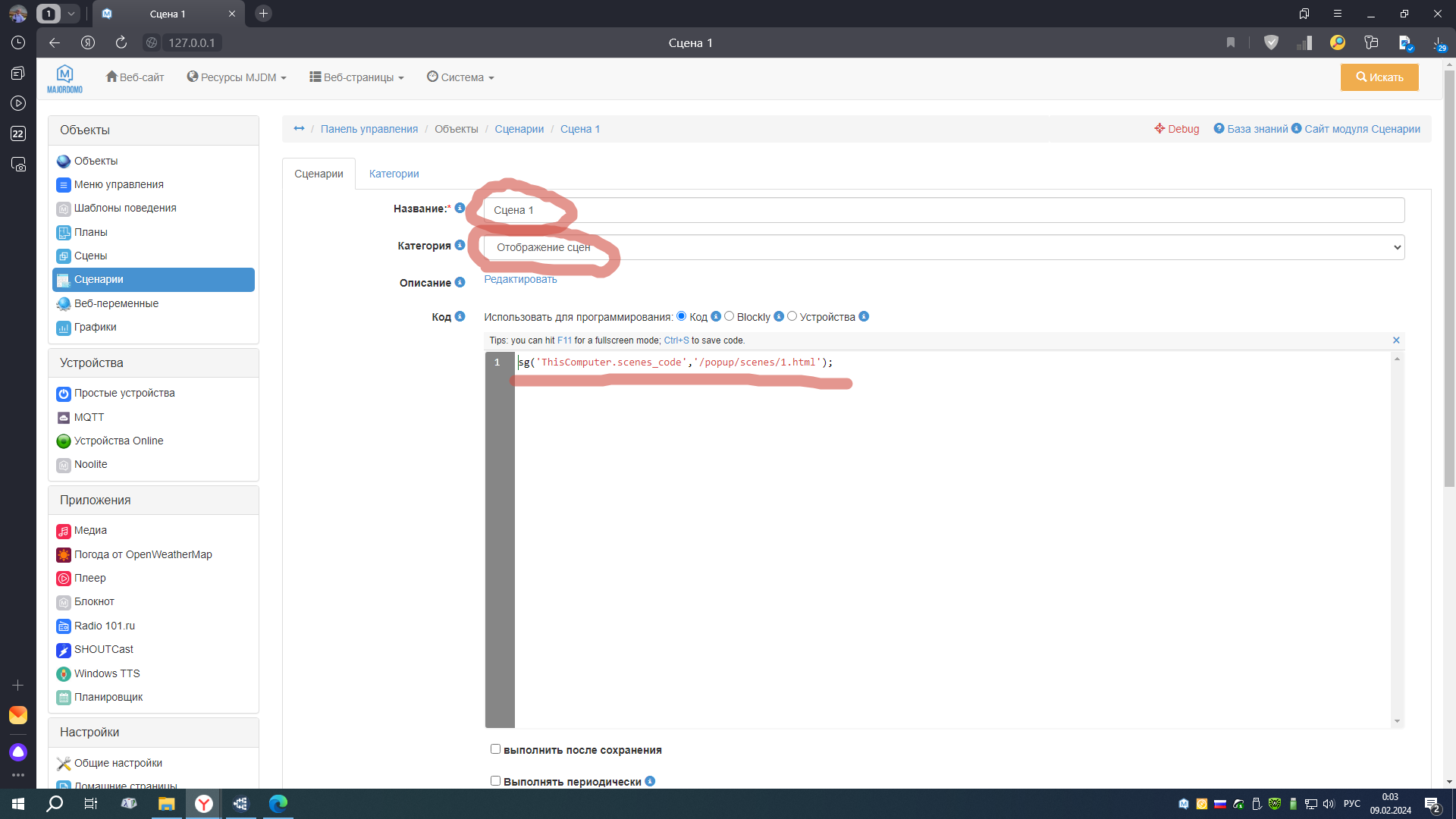Expand the Система menu

pyautogui.click(x=460, y=77)
